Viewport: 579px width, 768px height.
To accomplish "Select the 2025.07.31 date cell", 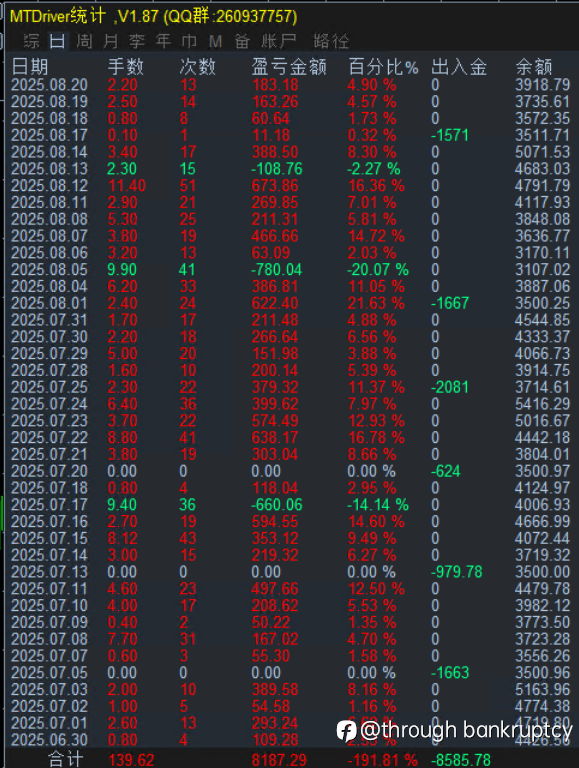I will [49, 320].
